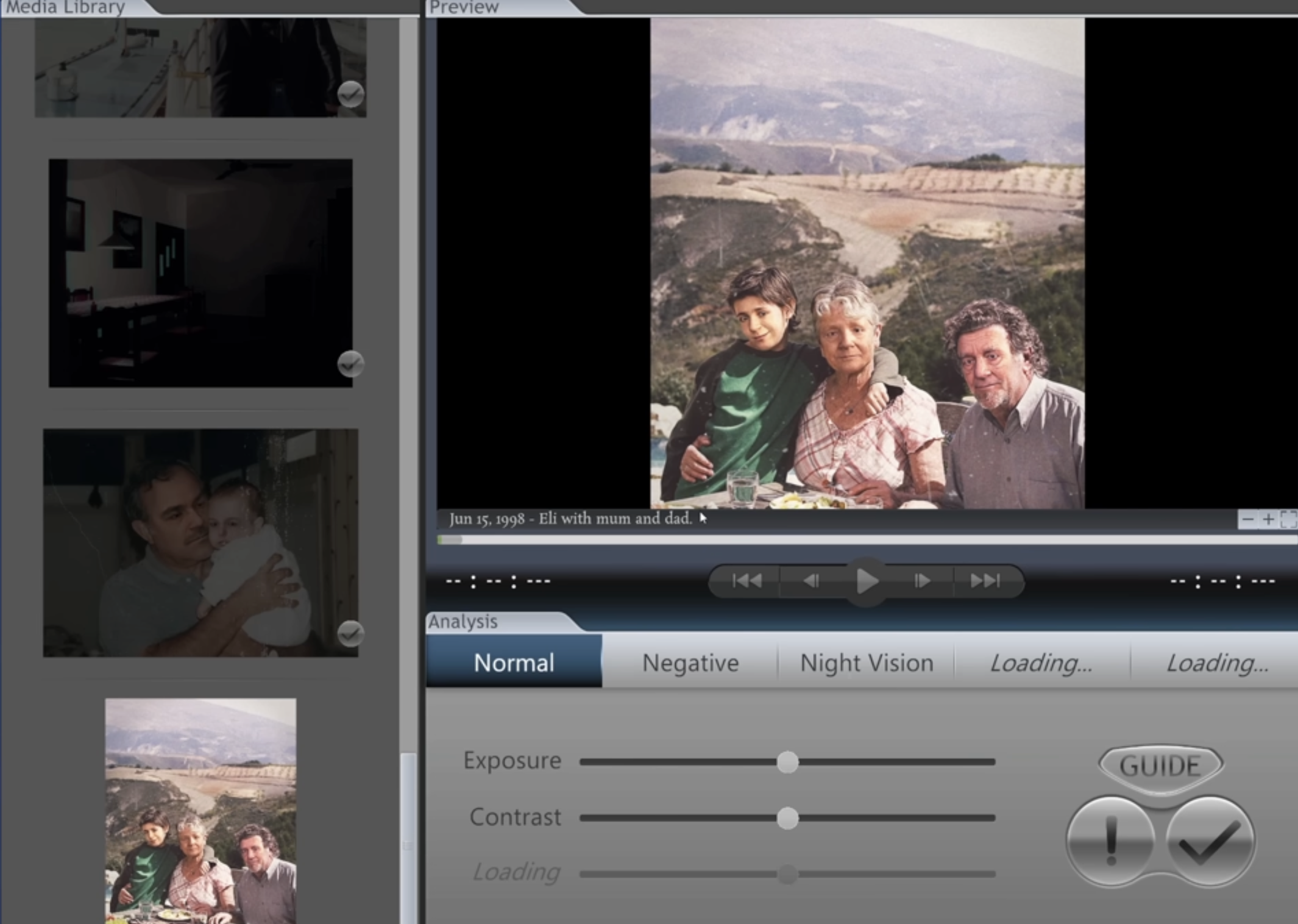This screenshot has width=1298, height=924.
Task: Switch to Negative analysis tab
Action: click(690, 663)
